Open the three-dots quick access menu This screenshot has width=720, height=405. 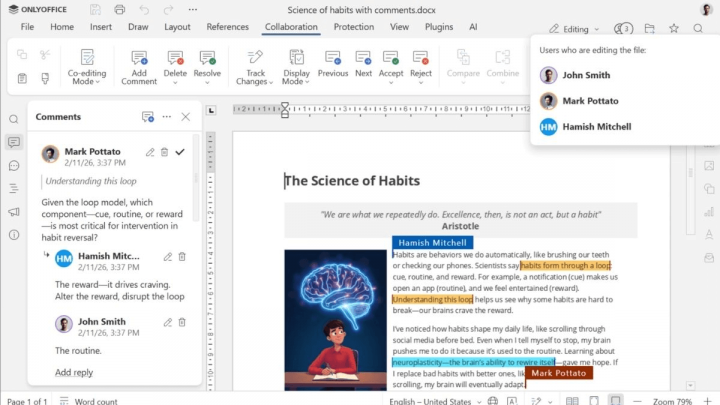(193, 10)
